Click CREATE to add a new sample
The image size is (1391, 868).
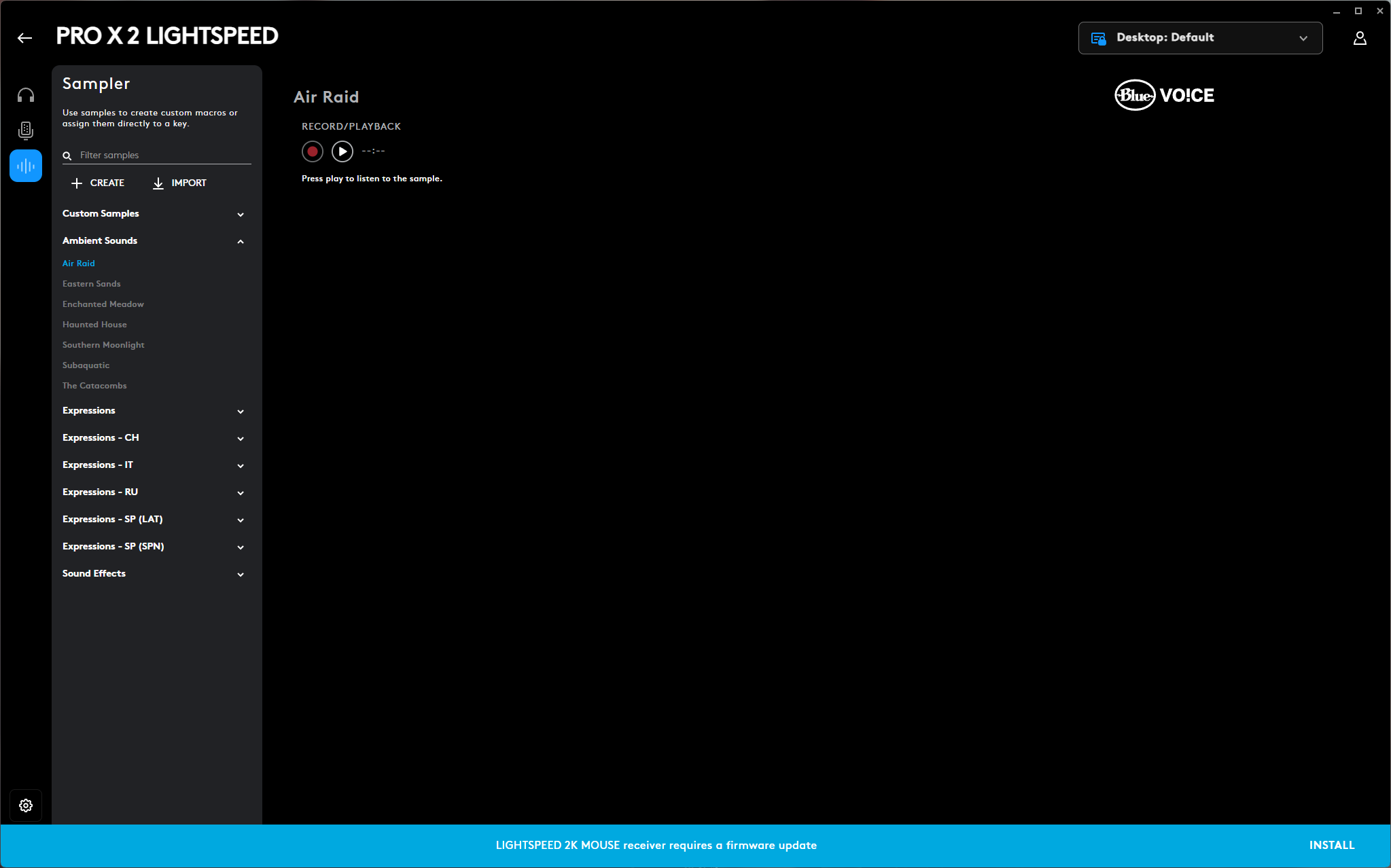point(97,183)
